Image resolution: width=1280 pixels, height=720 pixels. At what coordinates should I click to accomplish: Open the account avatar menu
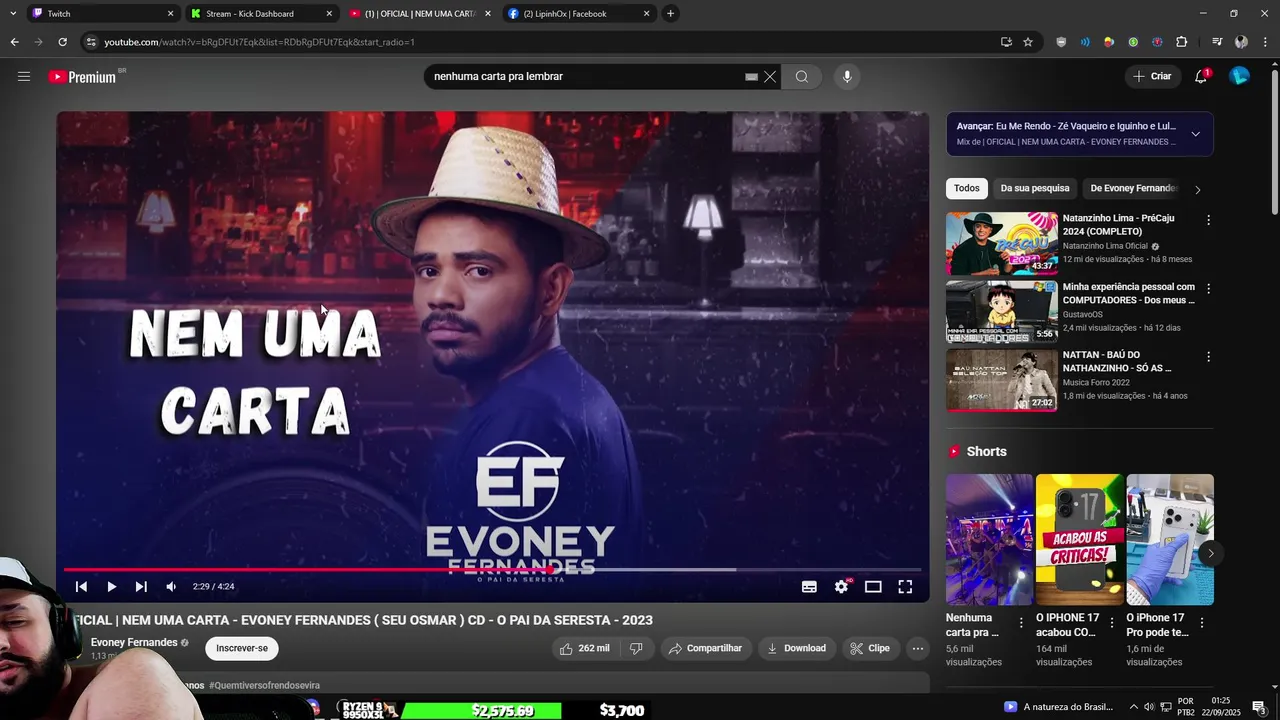[x=1239, y=76]
